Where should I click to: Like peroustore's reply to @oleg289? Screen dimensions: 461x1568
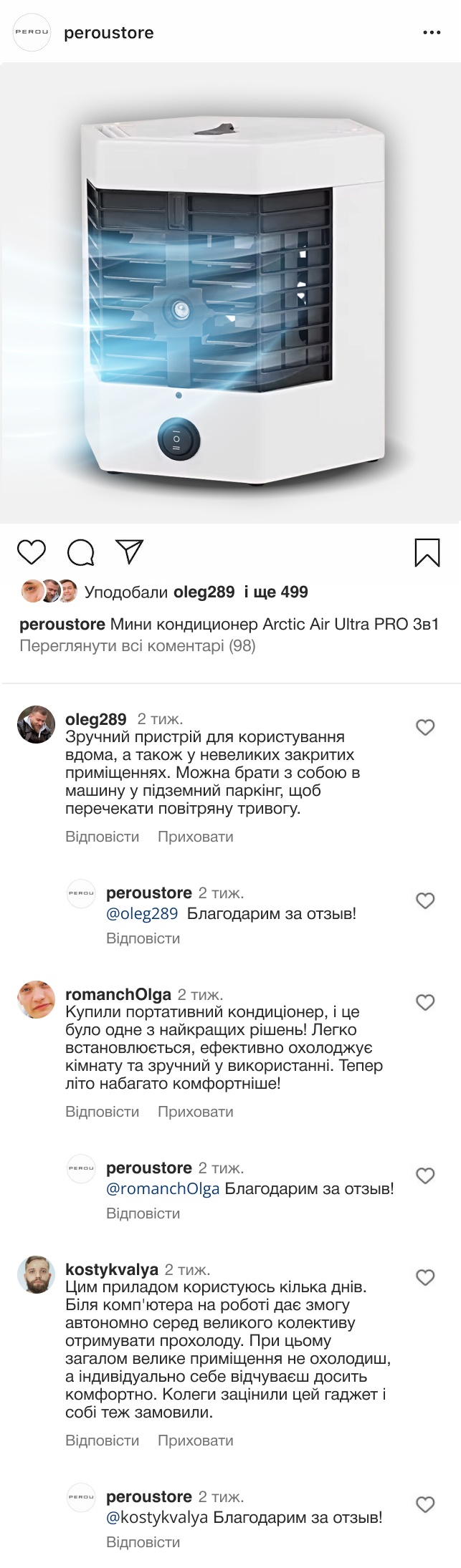[426, 901]
